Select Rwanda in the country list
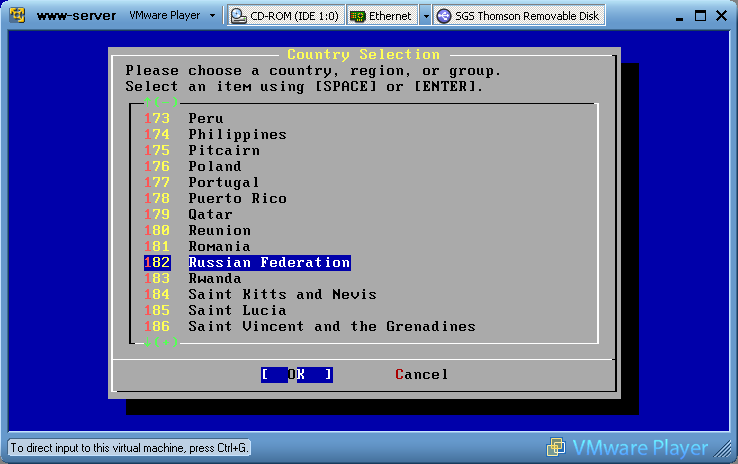Screen dimensions: 738x464 215,278
